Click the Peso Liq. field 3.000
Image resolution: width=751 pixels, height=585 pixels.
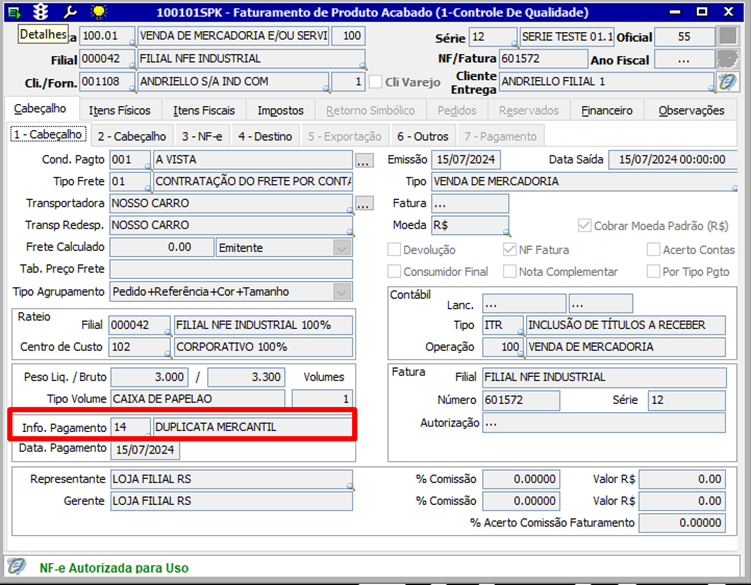(149, 377)
